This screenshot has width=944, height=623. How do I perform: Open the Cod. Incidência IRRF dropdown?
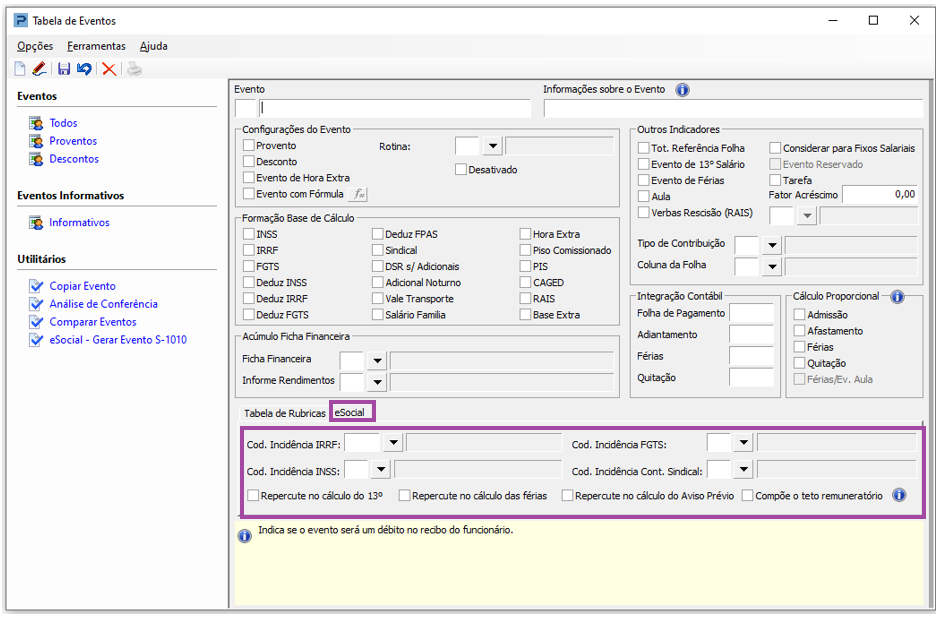tap(393, 443)
